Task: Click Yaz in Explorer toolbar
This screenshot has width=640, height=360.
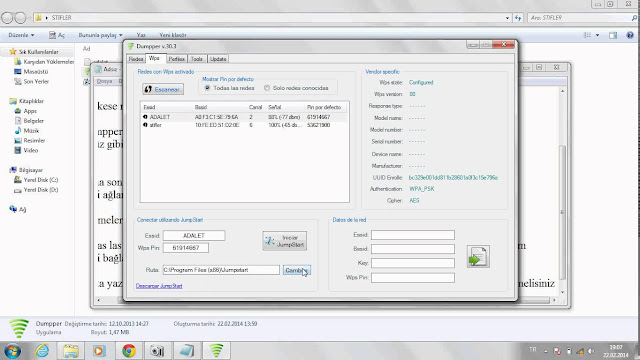Action: pyautogui.click(x=141, y=35)
